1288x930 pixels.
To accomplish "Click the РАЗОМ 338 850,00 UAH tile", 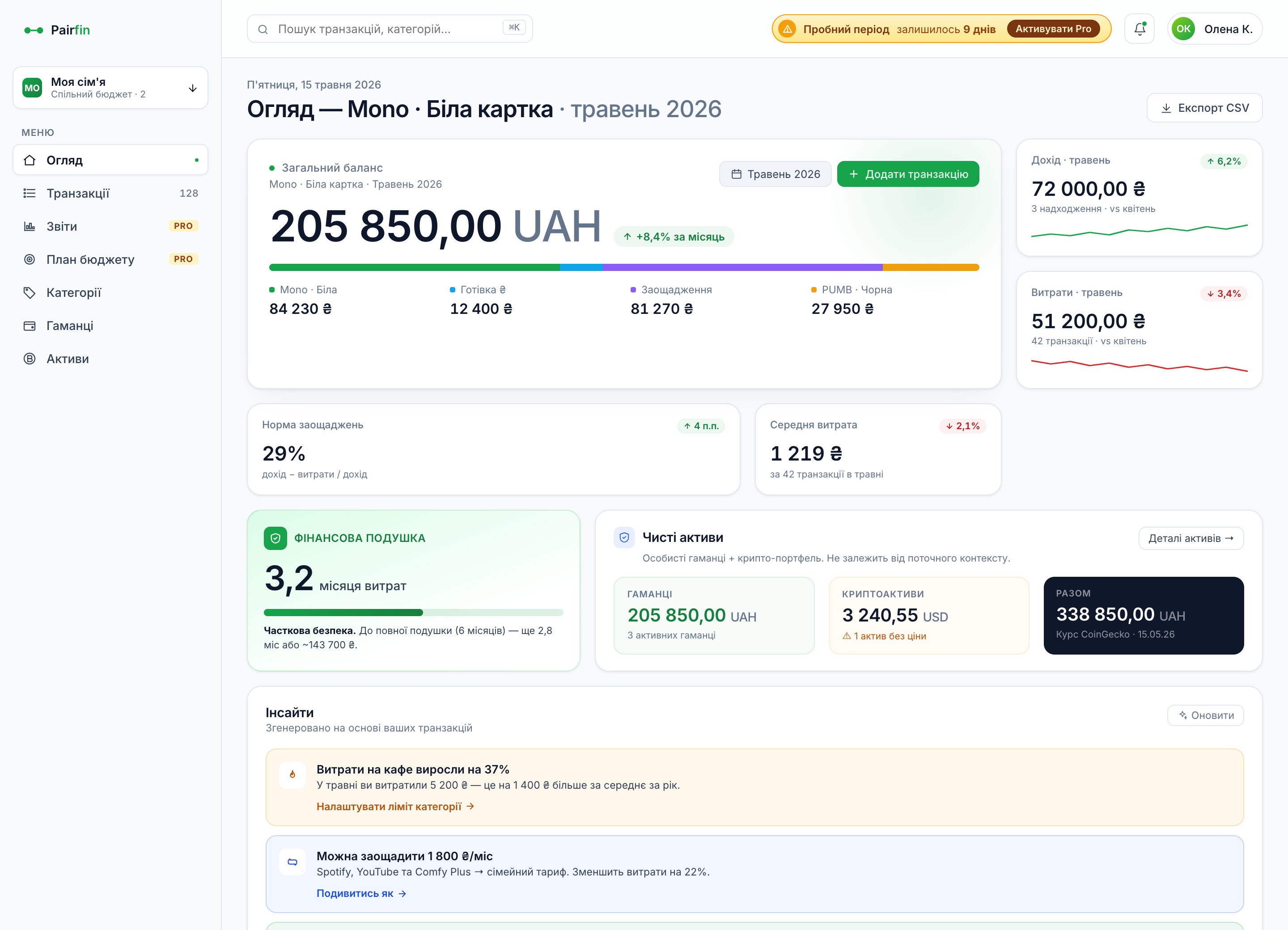I will click(x=1144, y=616).
